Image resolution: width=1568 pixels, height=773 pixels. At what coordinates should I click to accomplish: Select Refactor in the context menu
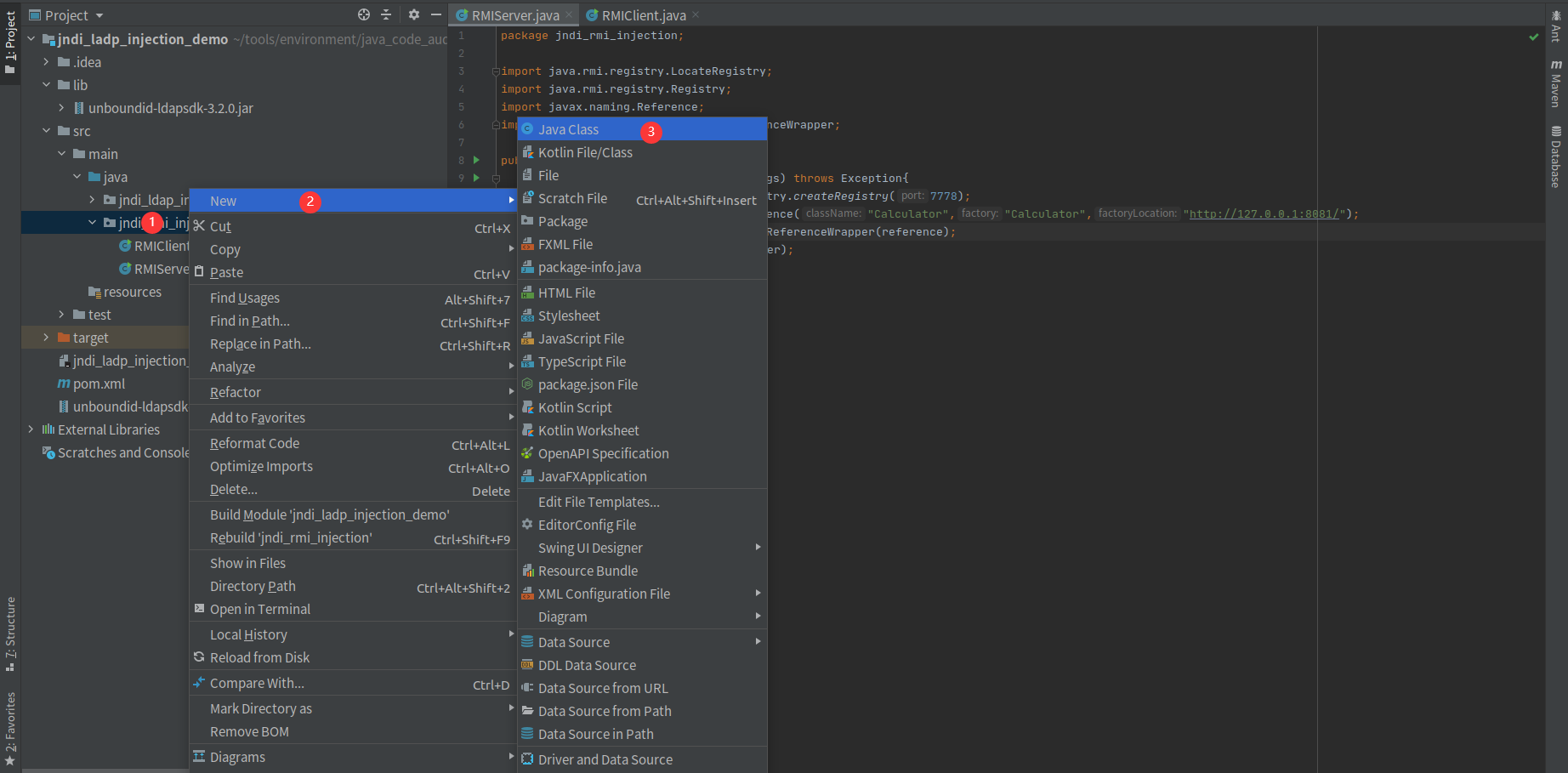[353, 392]
